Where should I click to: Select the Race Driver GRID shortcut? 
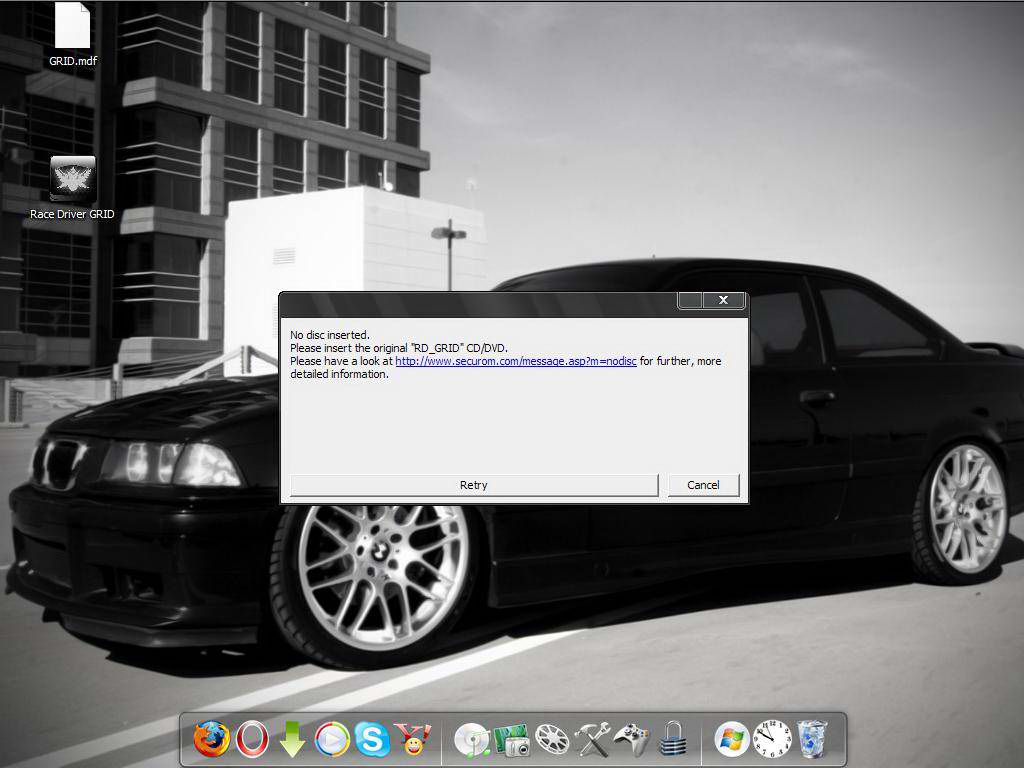point(72,188)
